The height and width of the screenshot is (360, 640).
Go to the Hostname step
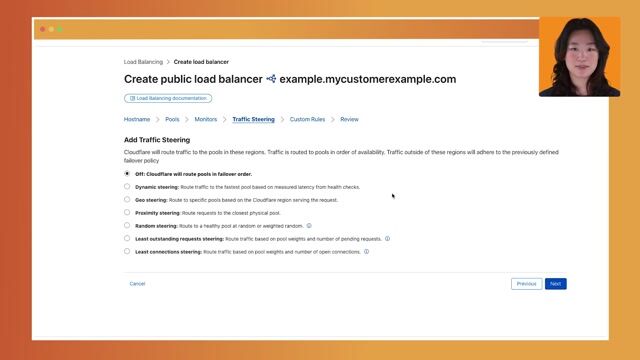137,119
